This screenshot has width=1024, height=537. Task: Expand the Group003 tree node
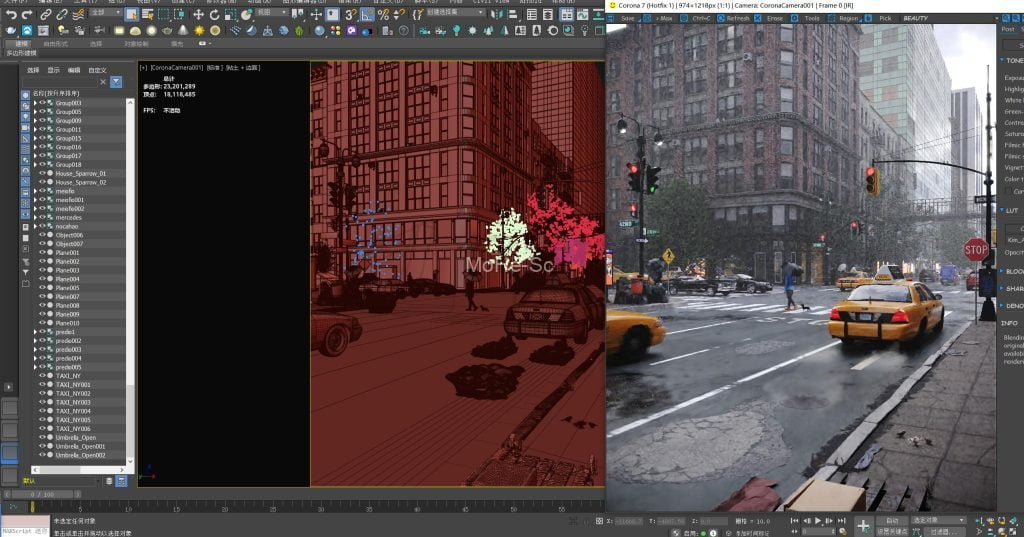35,103
